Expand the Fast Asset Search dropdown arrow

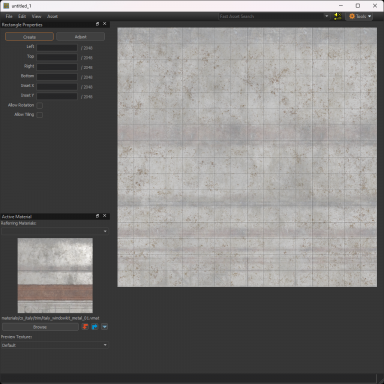point(326,16)
